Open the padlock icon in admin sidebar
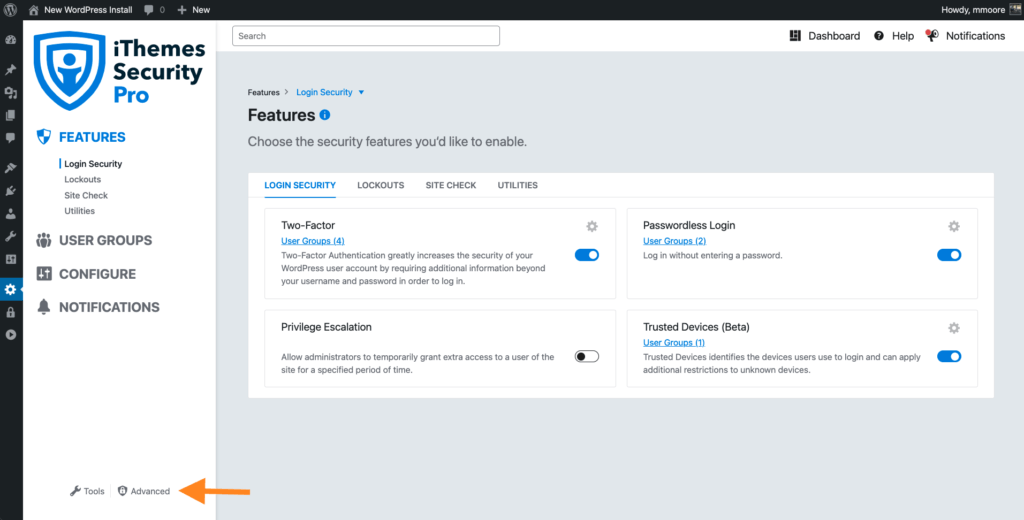1024x520 pixels. click(10, 312)
